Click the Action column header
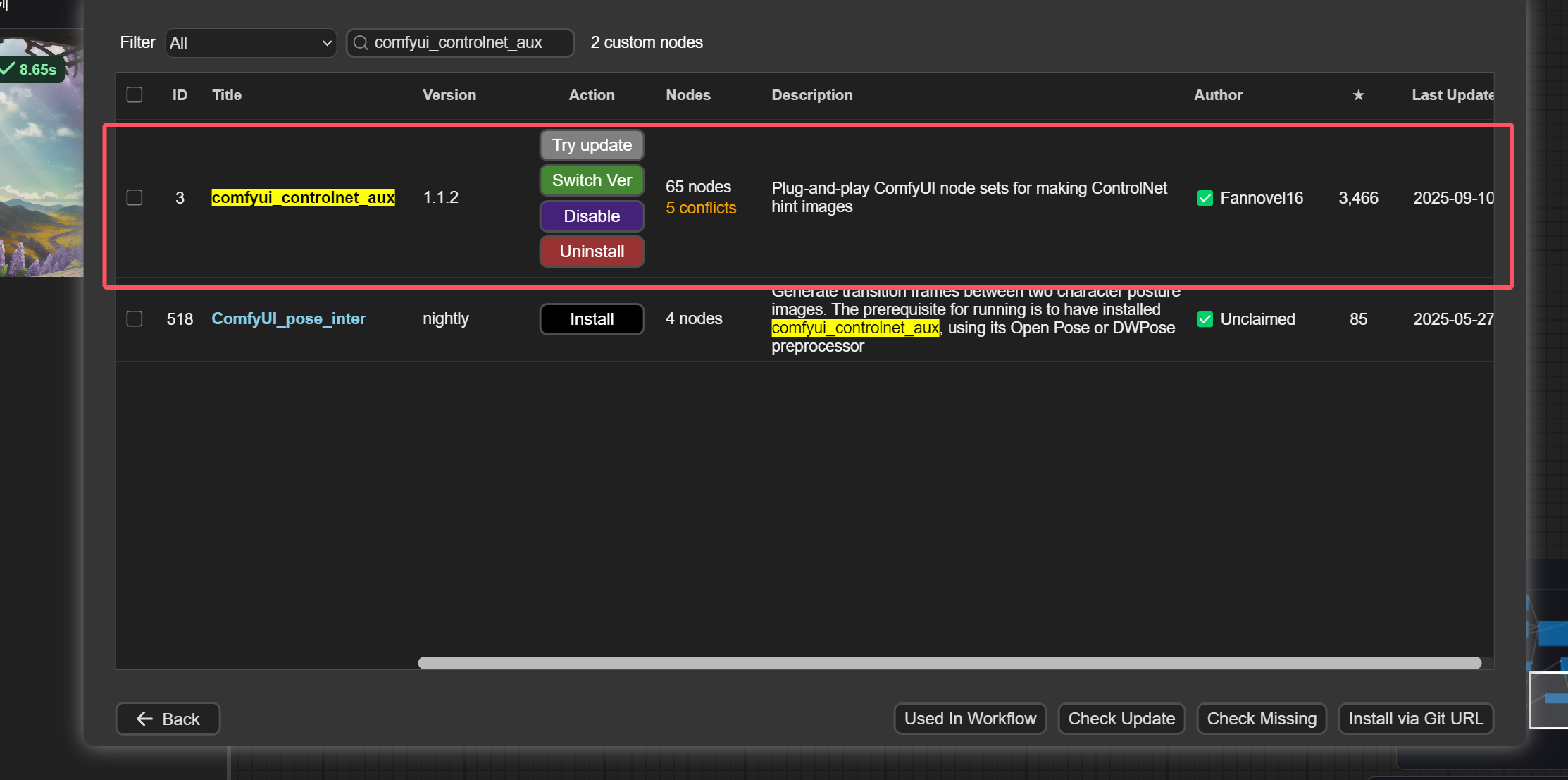 point(591,95)
